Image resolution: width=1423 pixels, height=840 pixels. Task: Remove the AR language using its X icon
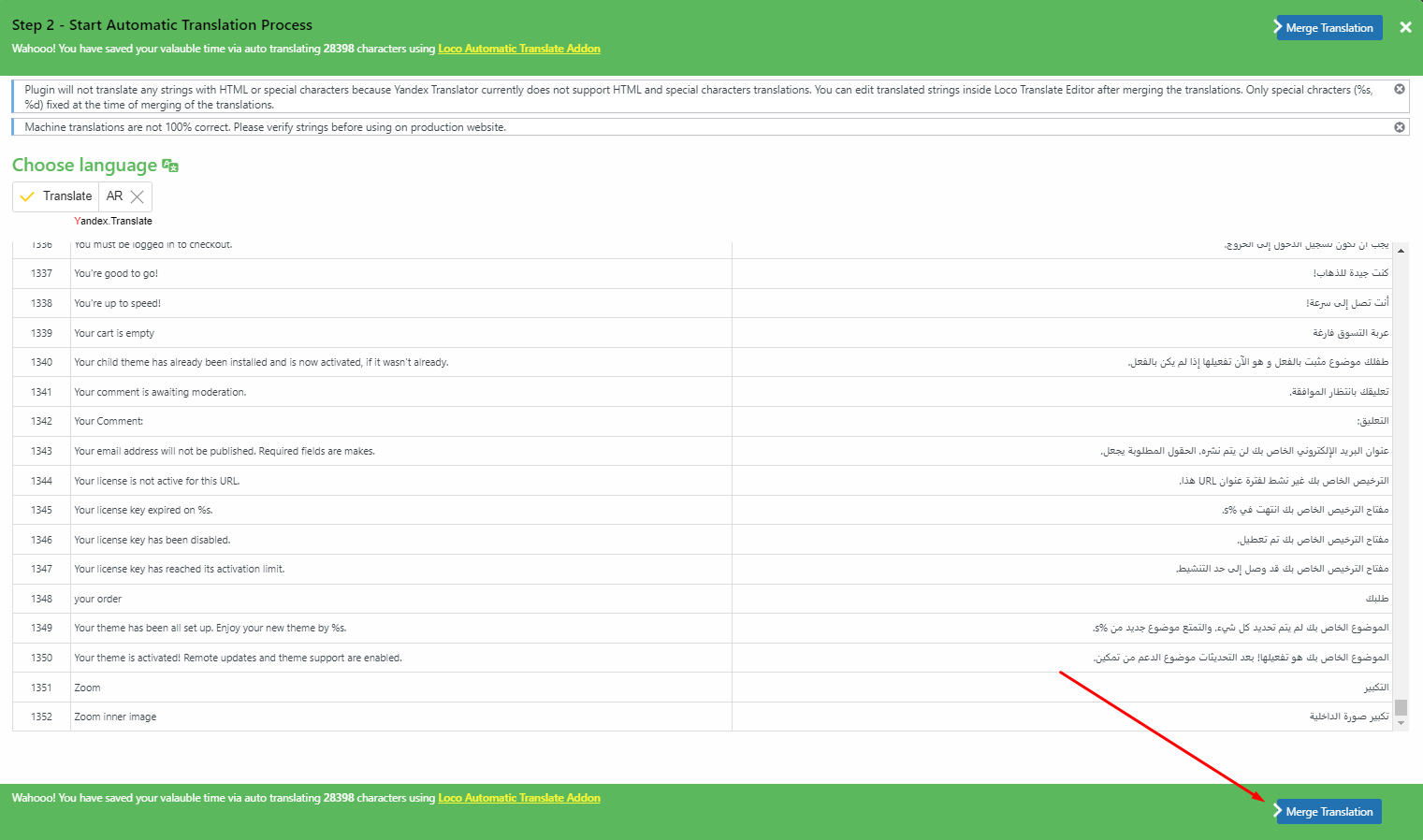(138, 196)
